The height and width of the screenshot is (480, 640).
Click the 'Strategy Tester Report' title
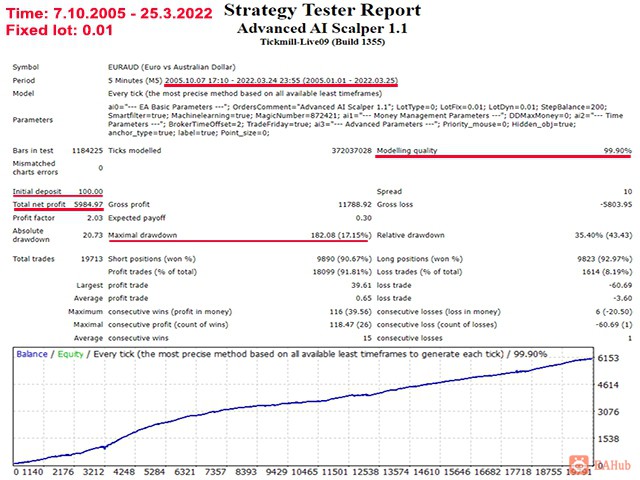tap(322, 11)
